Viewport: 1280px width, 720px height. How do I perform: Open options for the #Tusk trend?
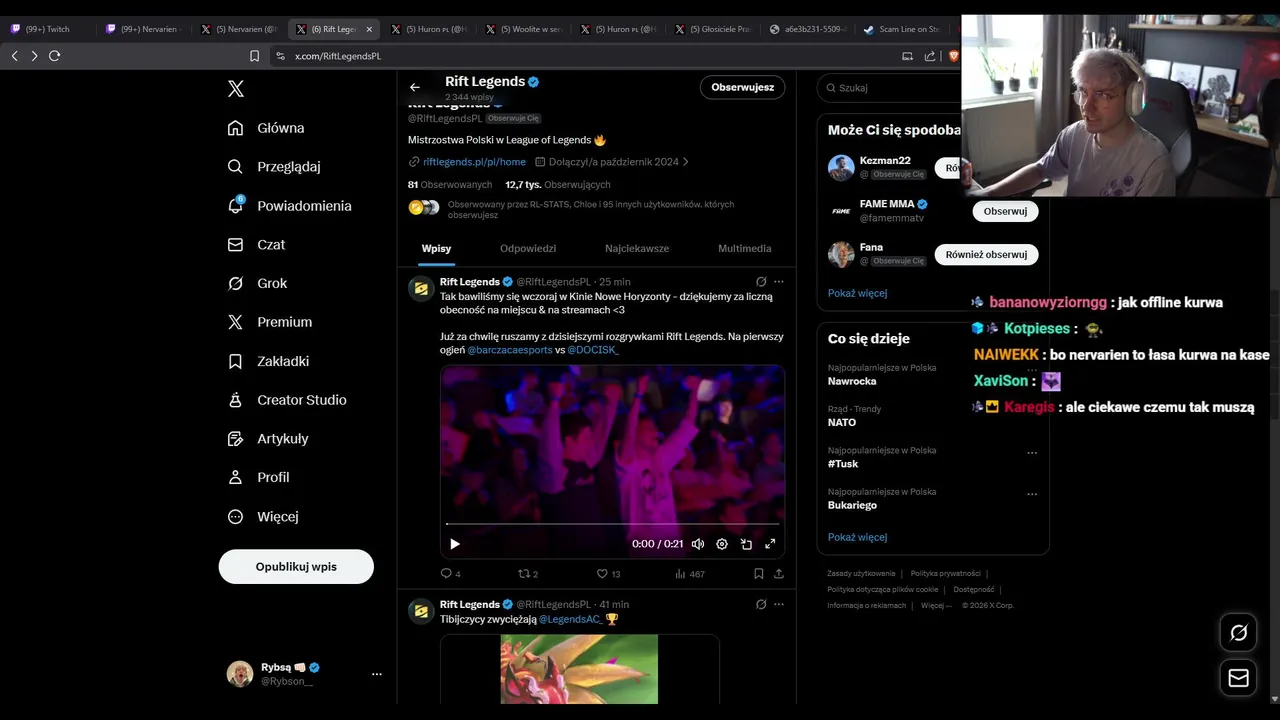[1032, 452]
